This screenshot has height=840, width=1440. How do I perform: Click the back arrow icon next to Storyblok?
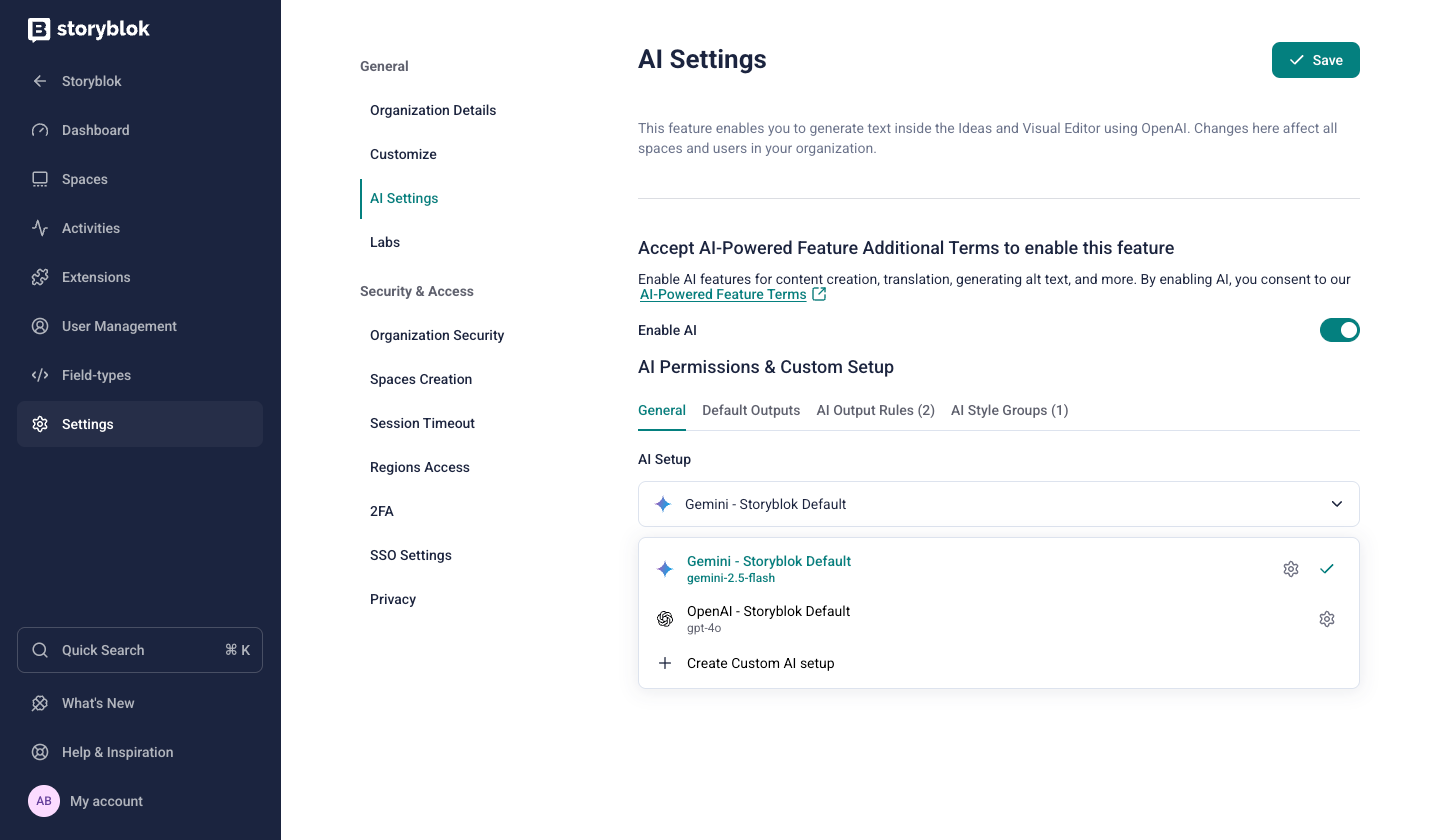(x=40, y=81)
